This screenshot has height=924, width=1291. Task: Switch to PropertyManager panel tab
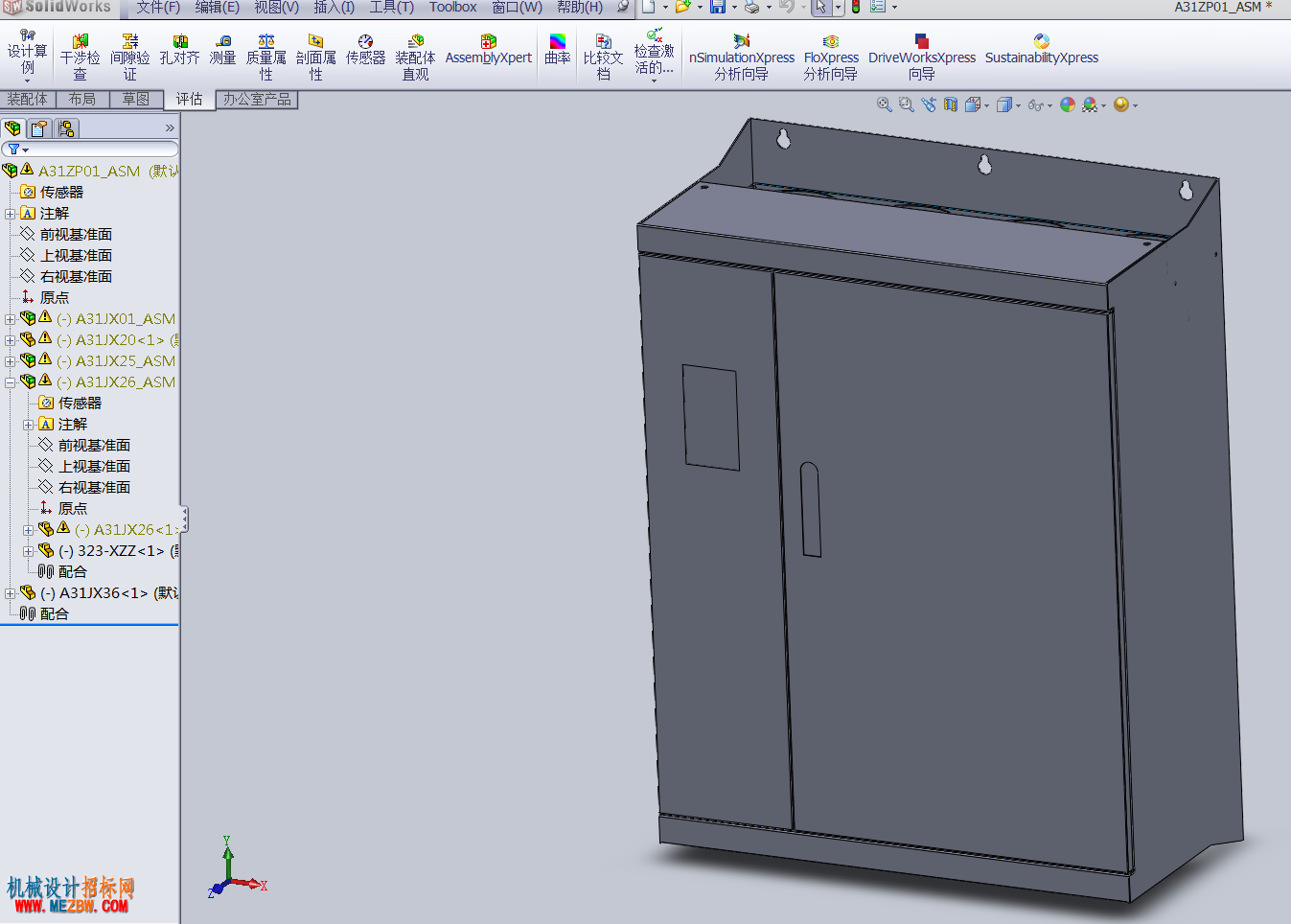point(39,128)
